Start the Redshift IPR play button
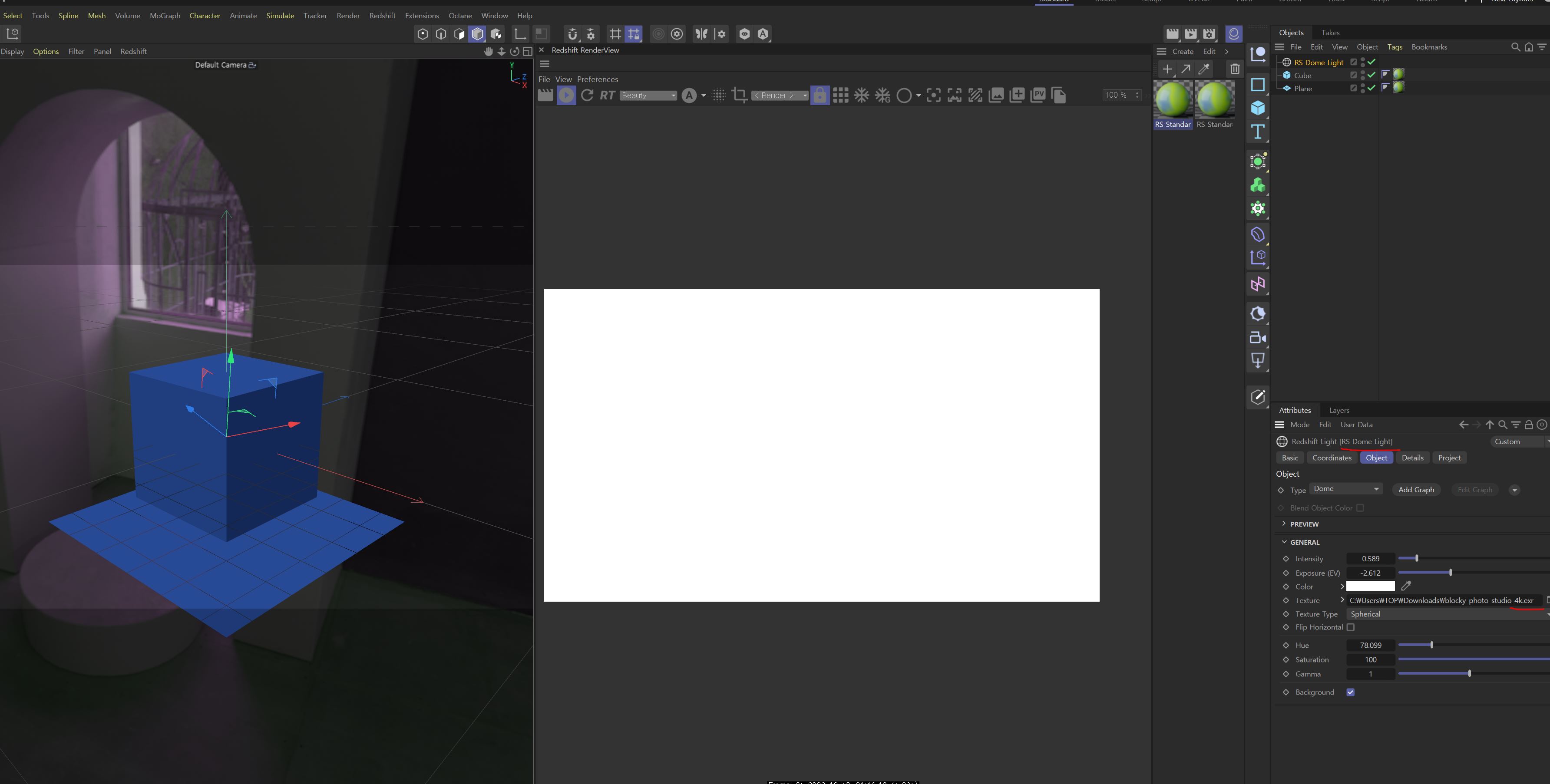The width and height of the screenshot is (1550, 784). tap(566, 95)
